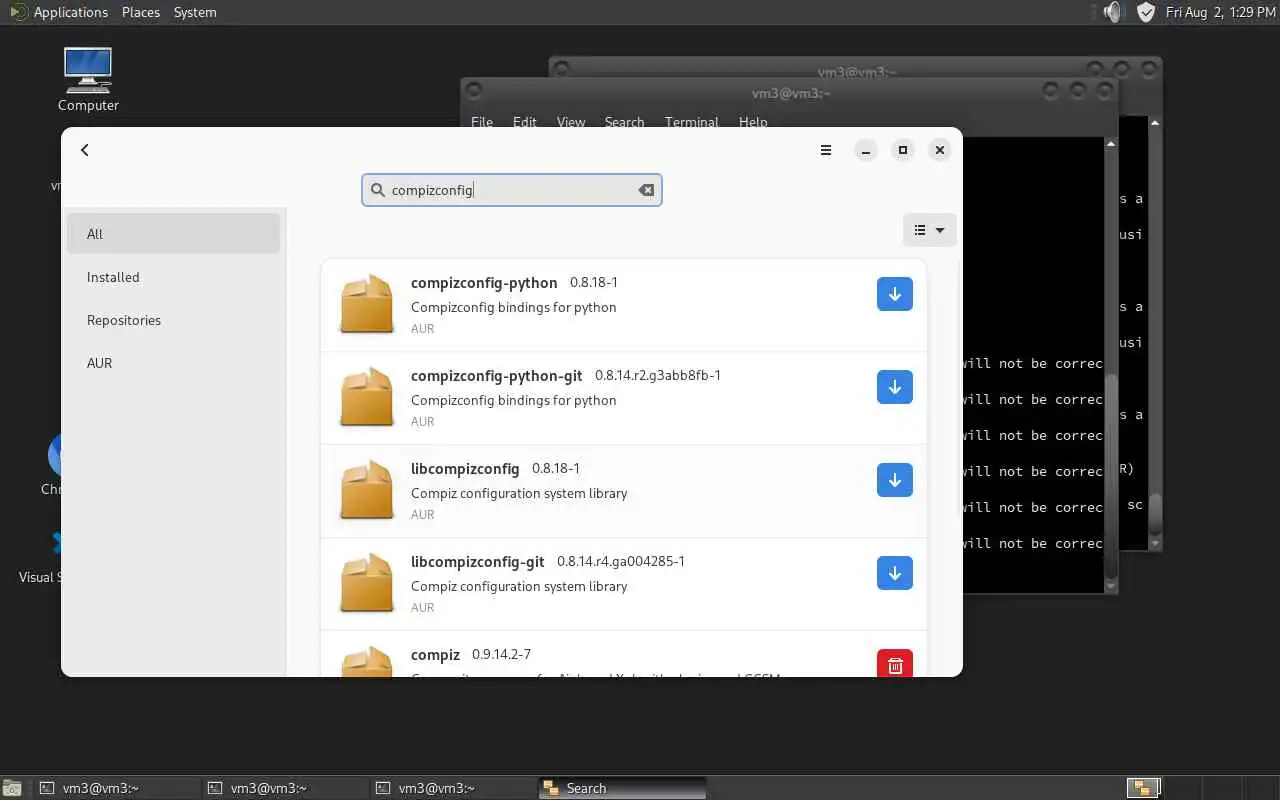This screenshot has width=1280, height=800.
Task: Select the Repositories category in sidebar
Action: [x=174, y=320]
